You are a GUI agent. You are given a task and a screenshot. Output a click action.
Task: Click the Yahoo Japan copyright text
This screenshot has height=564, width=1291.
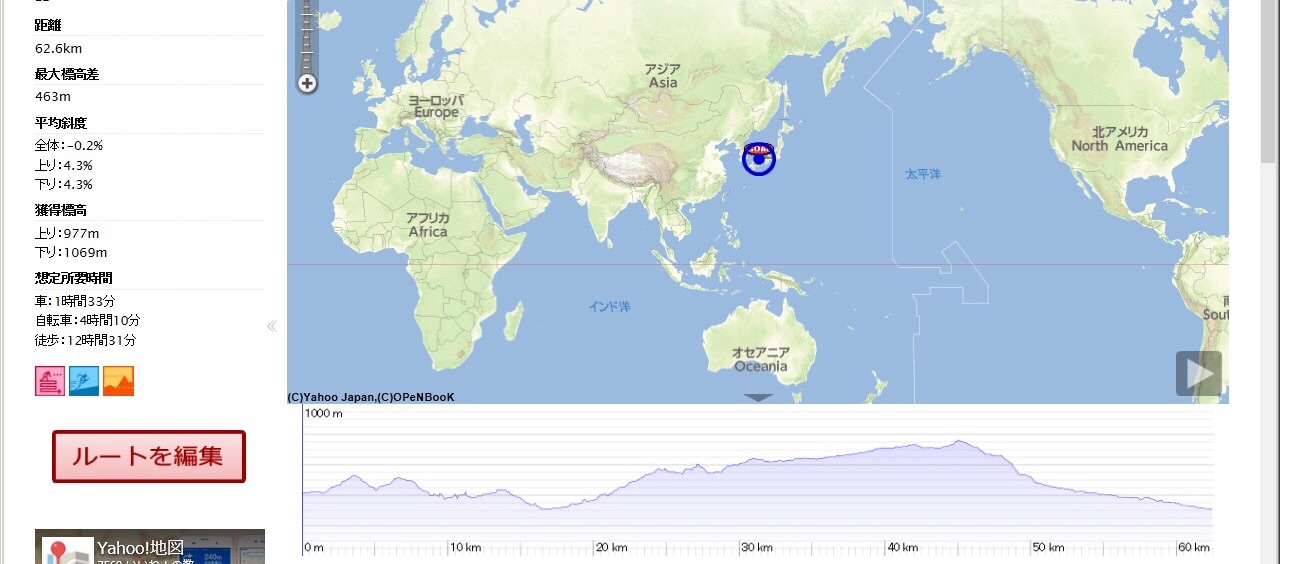(x=371, y=397)
